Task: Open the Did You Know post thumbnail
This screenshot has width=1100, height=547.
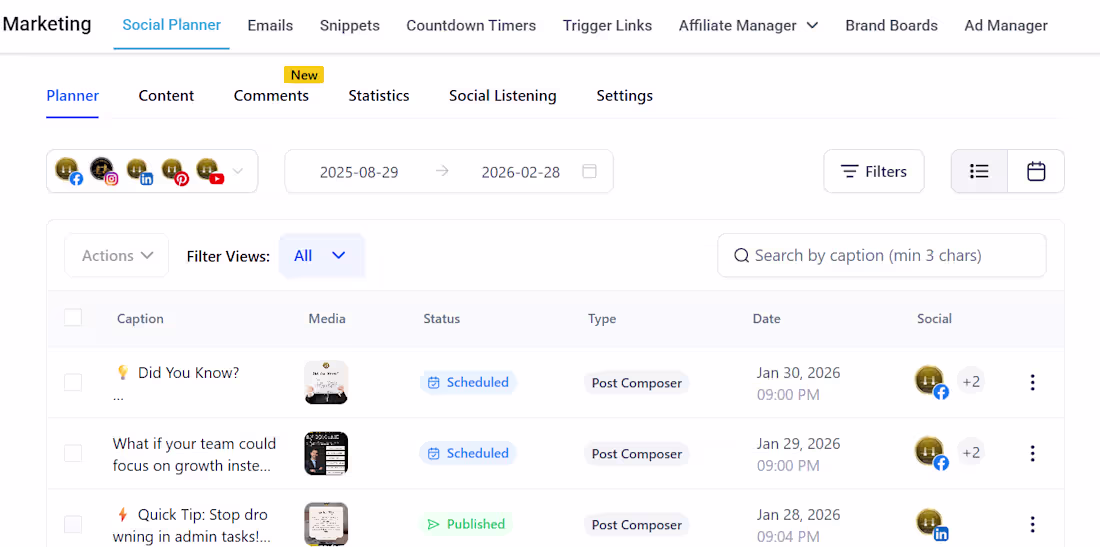Action: point(326,382)
